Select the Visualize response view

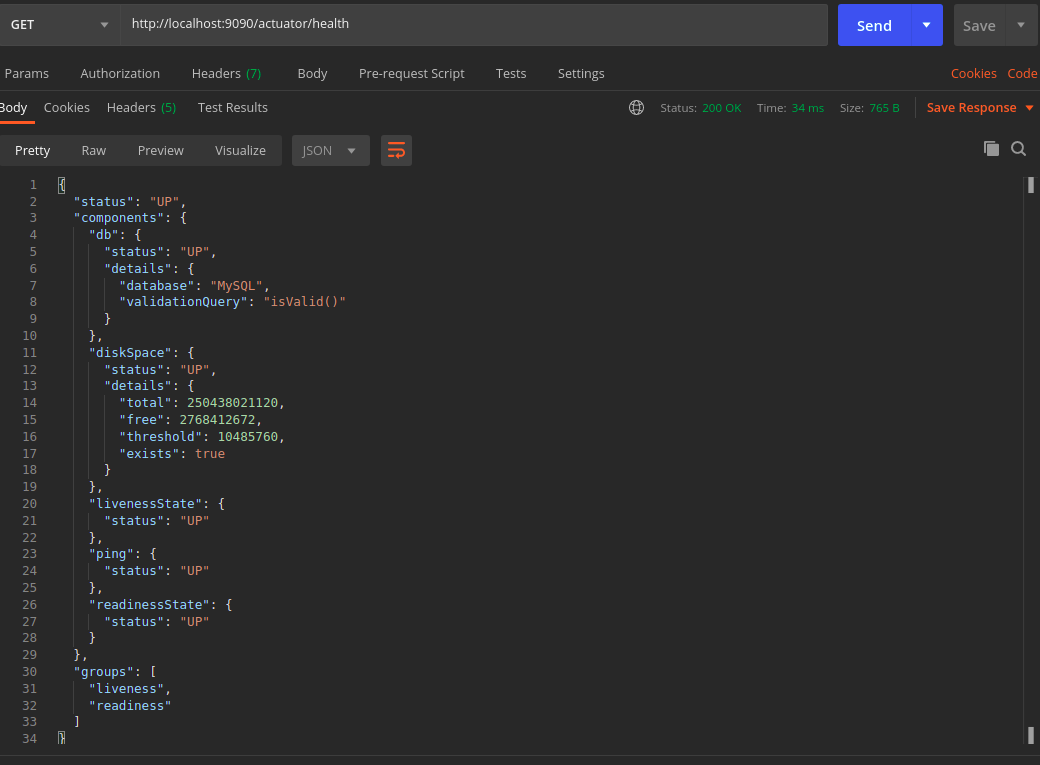click(x=240, y=151)
